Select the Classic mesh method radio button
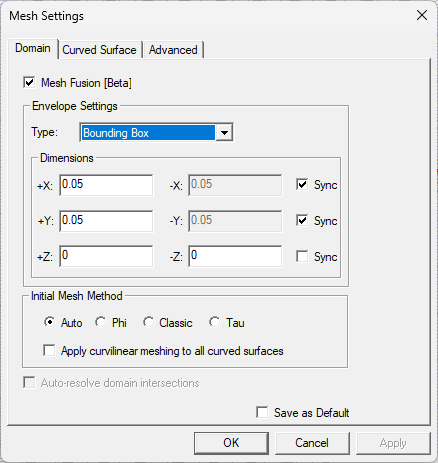Viewport: 438px width, 463px height. 148,322
